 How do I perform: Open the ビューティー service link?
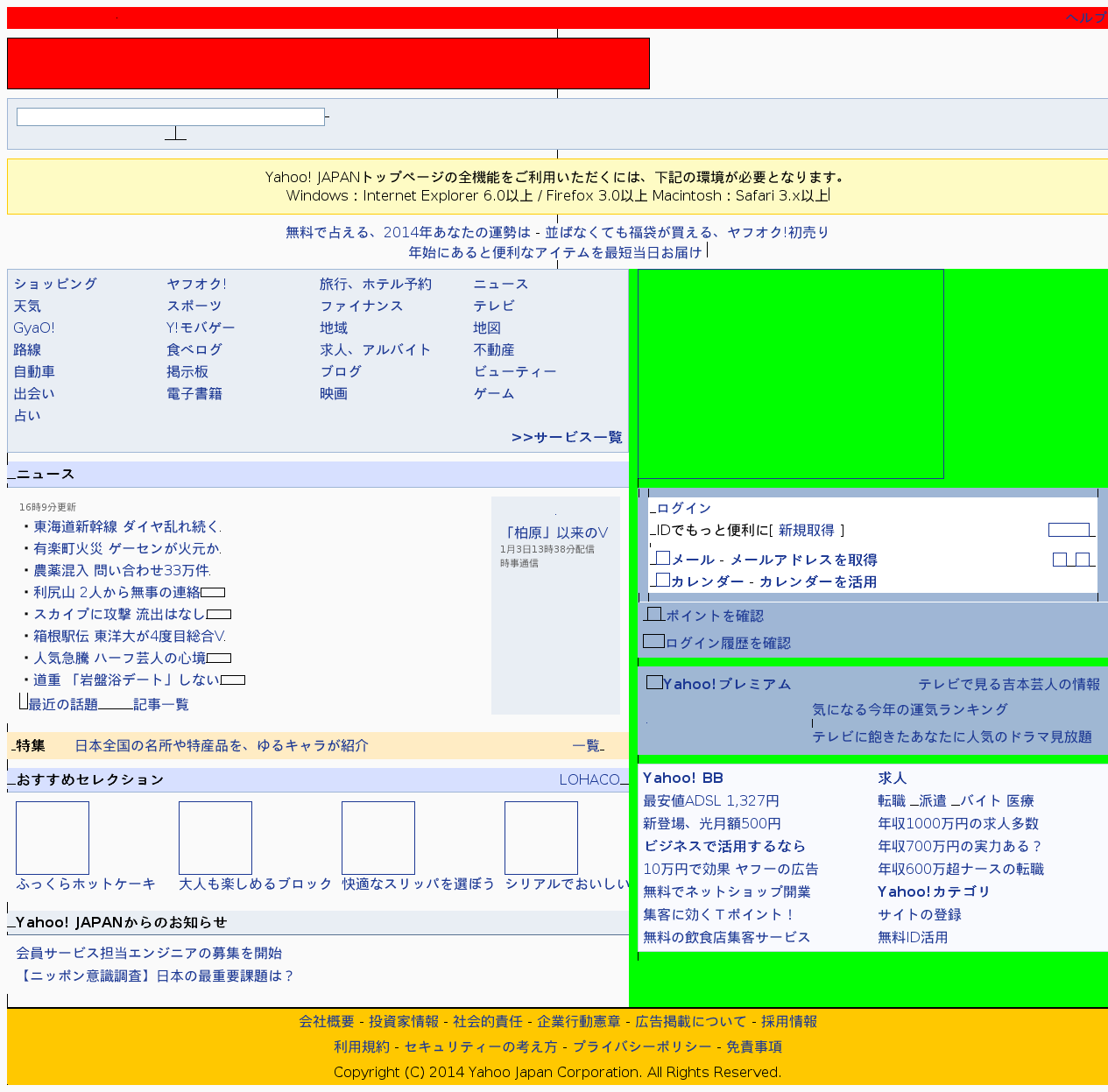click(515, 371)
